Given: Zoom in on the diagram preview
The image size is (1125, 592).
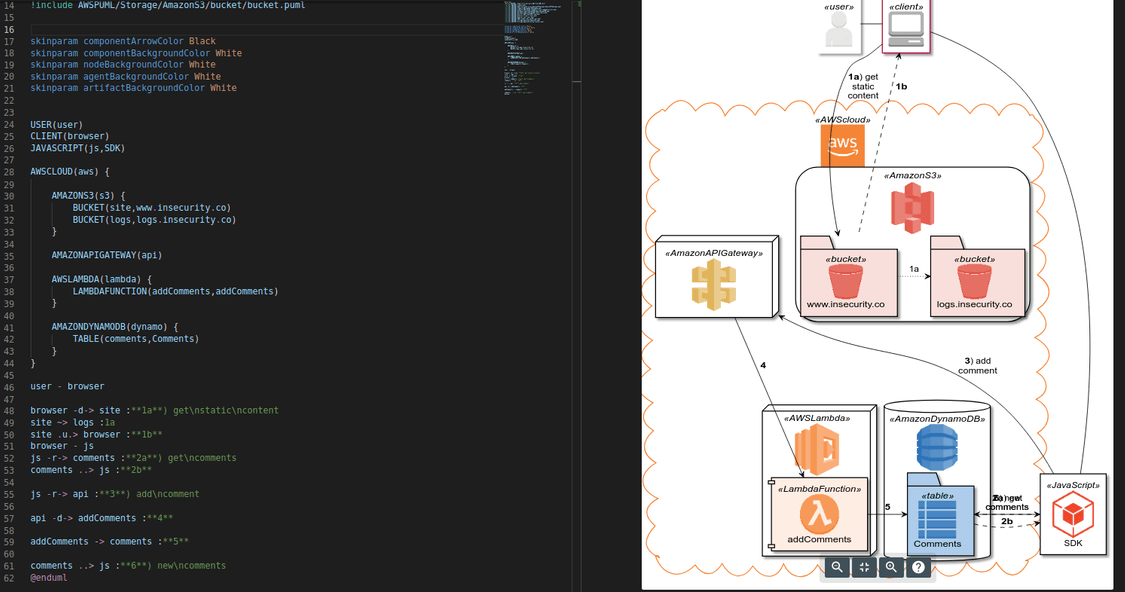Looking at the screenshot, I should pos(891,567).
